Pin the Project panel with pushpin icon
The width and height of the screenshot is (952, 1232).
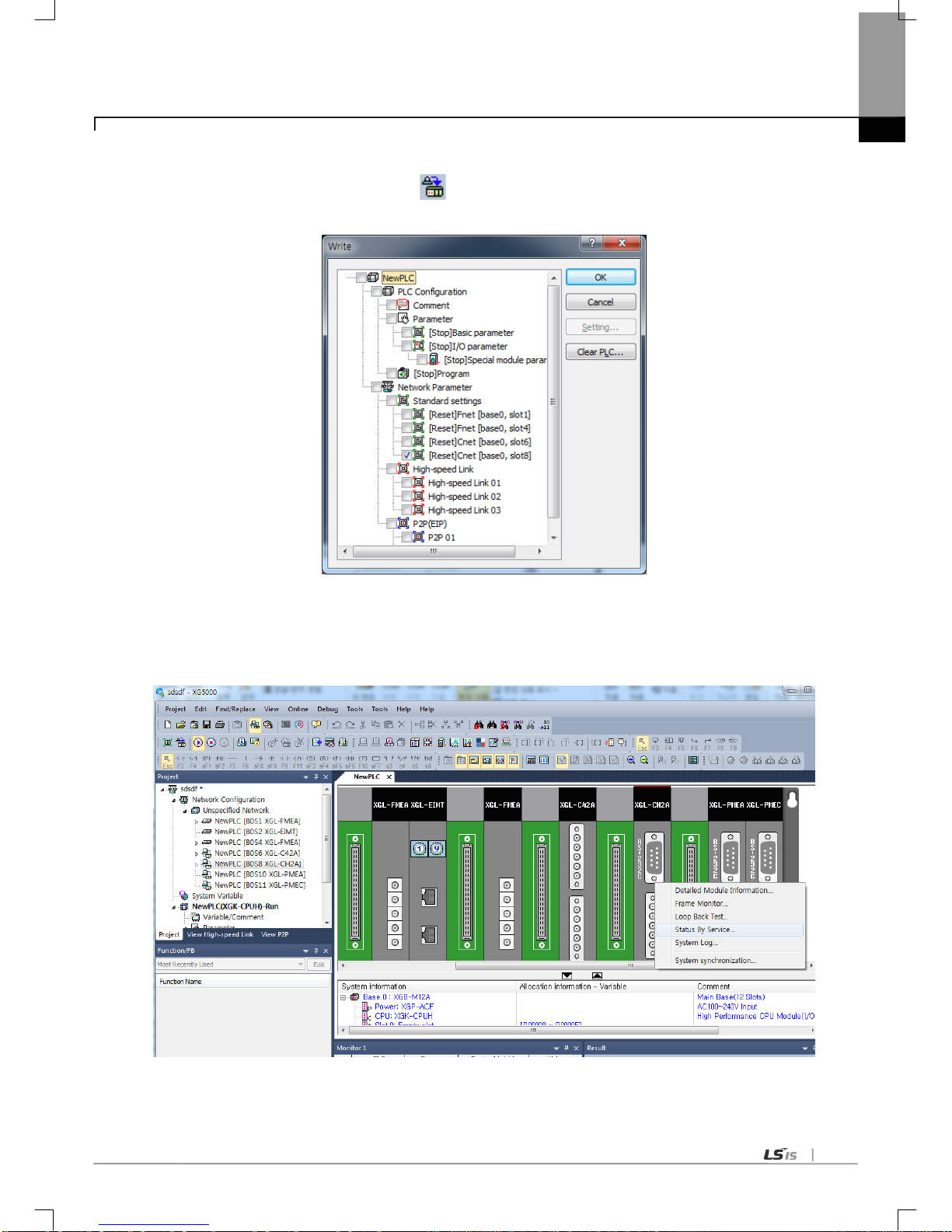pyautogui.click(x=316, y=777)
